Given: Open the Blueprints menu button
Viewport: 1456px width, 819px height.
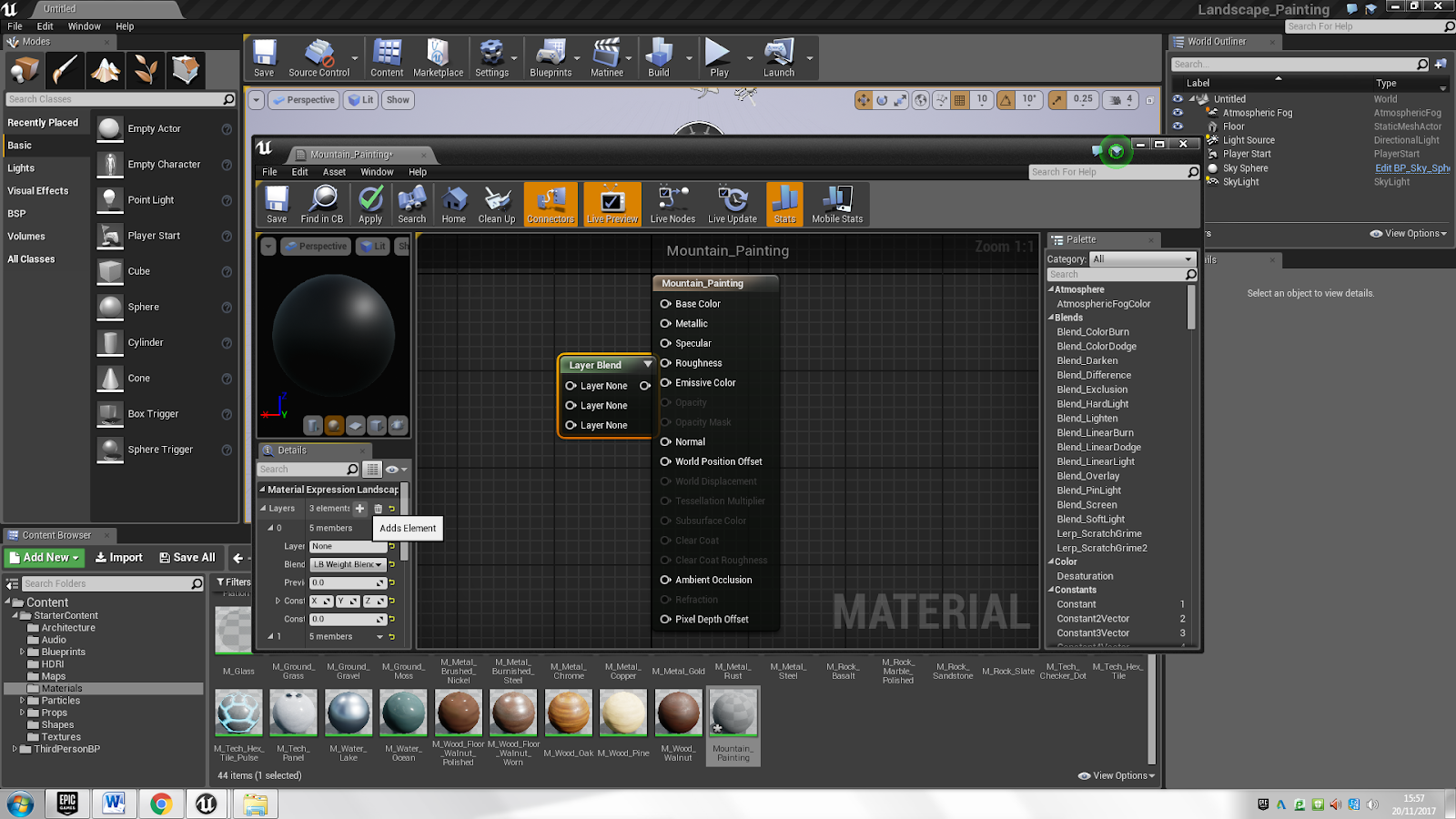Looking at the screenshot, I should [551, 58].
